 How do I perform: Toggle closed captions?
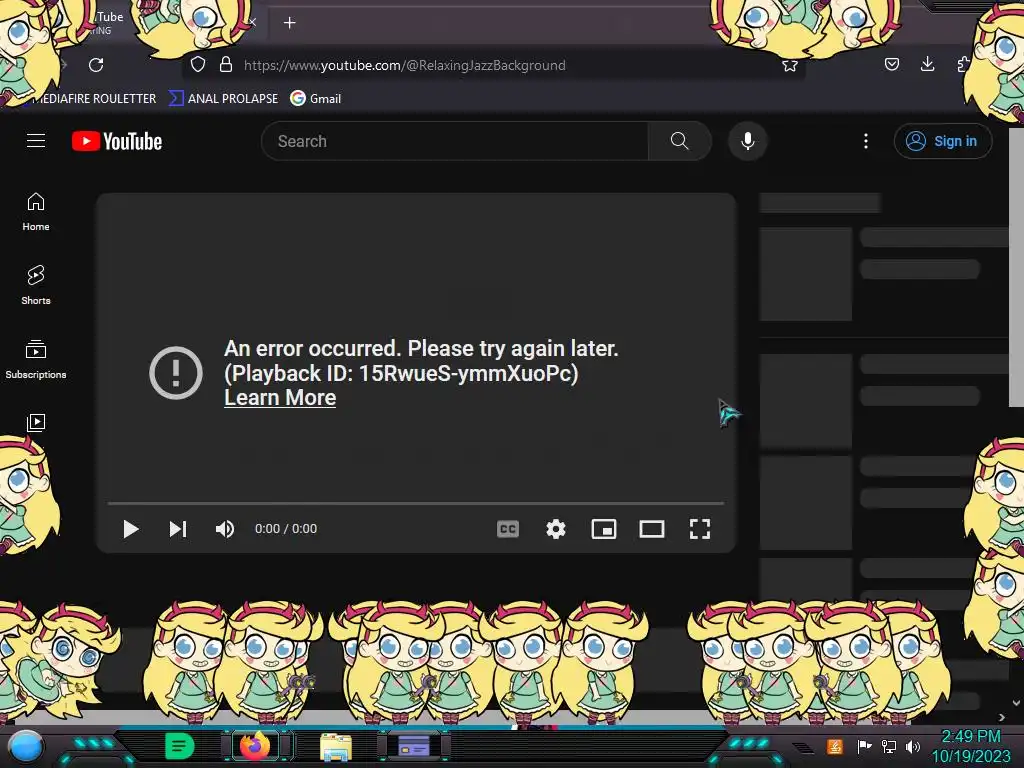(508, 529)
